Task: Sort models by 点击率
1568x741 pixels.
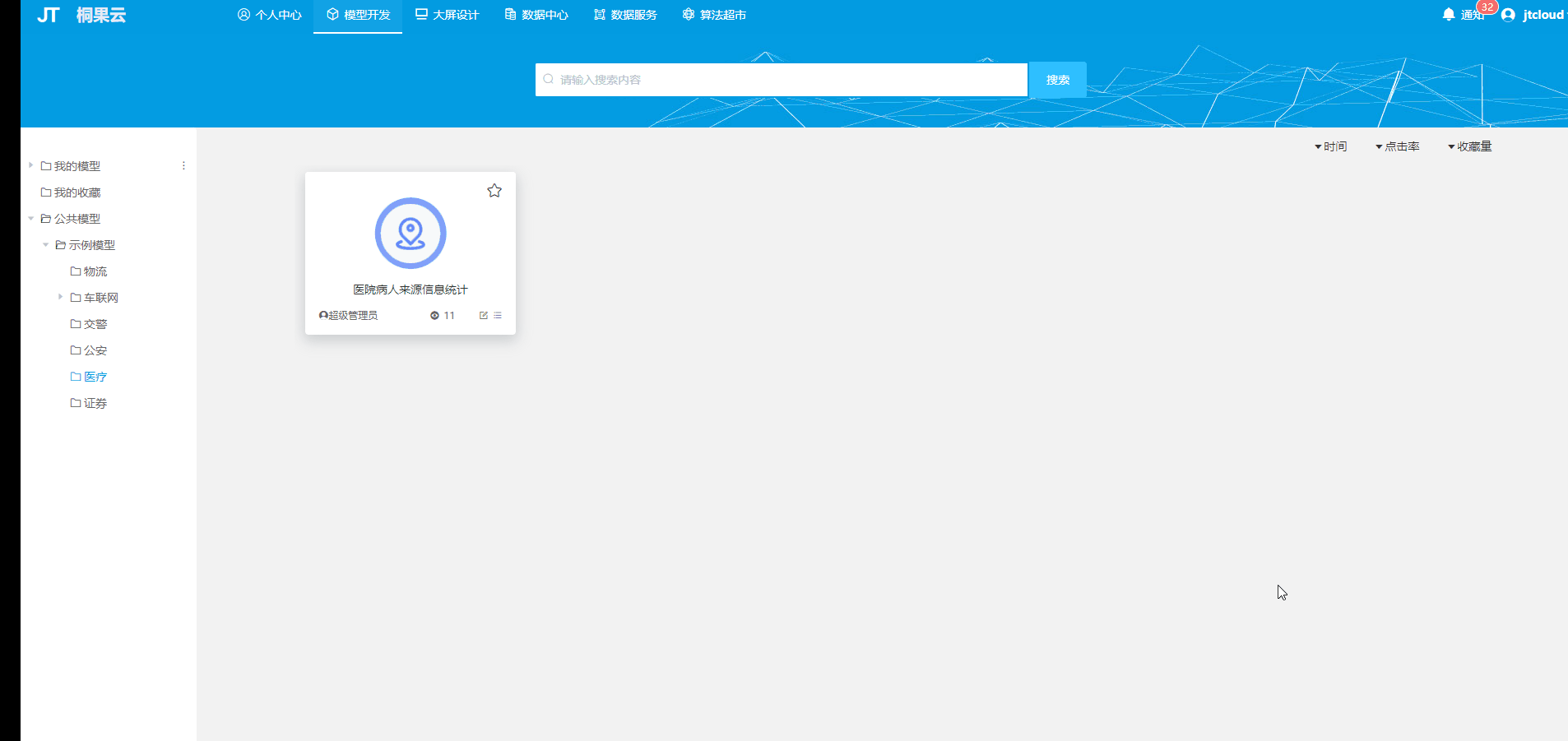Action: (1398, 146)
